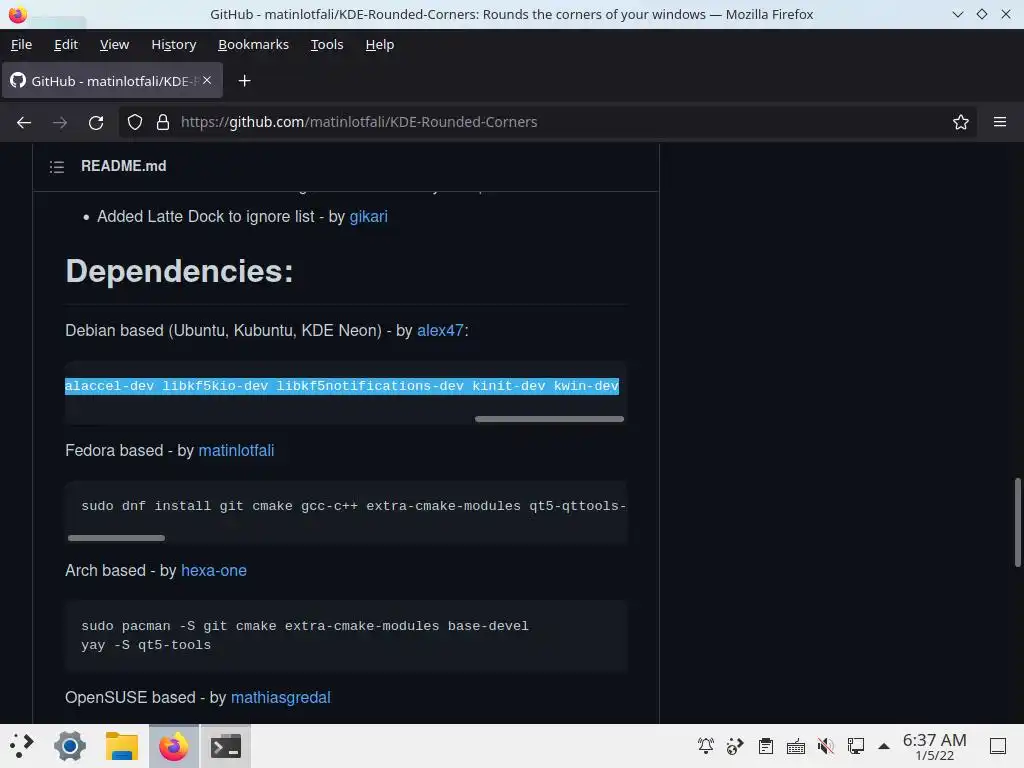Open the README table of contents icon
The image size is (1024, 768).
click(57, 167)
